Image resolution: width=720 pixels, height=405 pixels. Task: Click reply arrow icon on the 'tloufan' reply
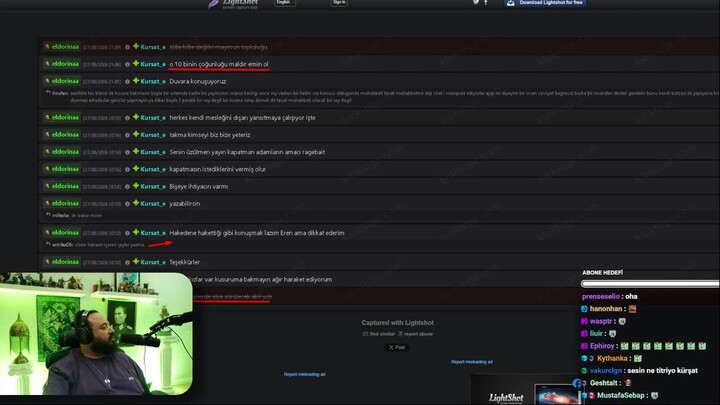point(48,93)
